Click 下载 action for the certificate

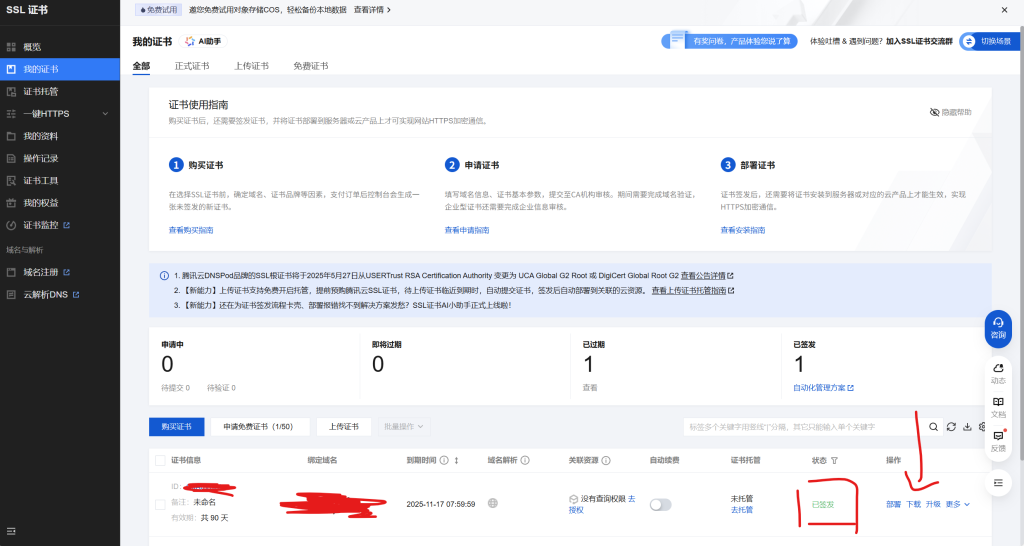coord(913,504)
